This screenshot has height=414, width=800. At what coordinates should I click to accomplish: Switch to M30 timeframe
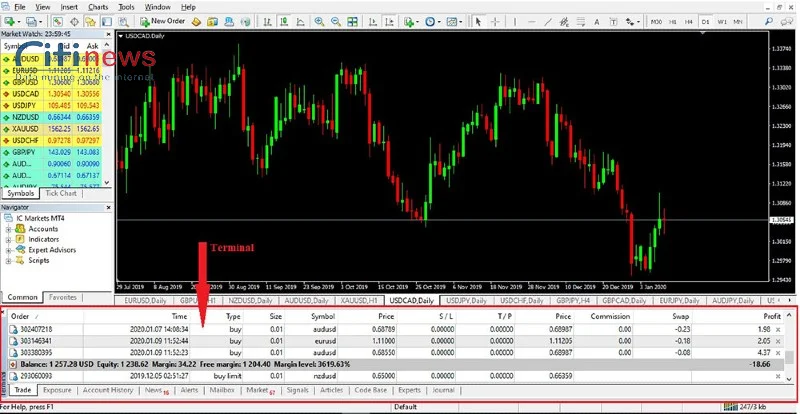coord(656,21)
